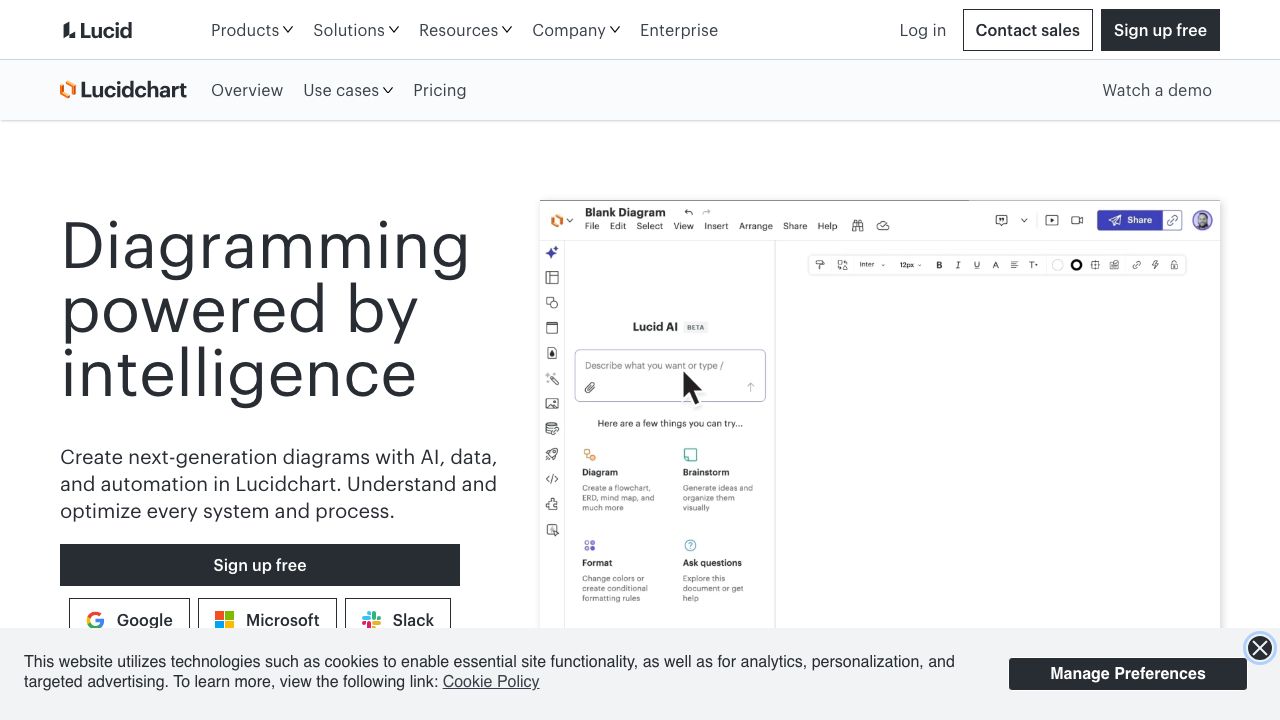Image resolution: width=1280 pixels, height=720 pixels.
Task: Open the View menu in the diagram
Action: click(x=683, y=226)
